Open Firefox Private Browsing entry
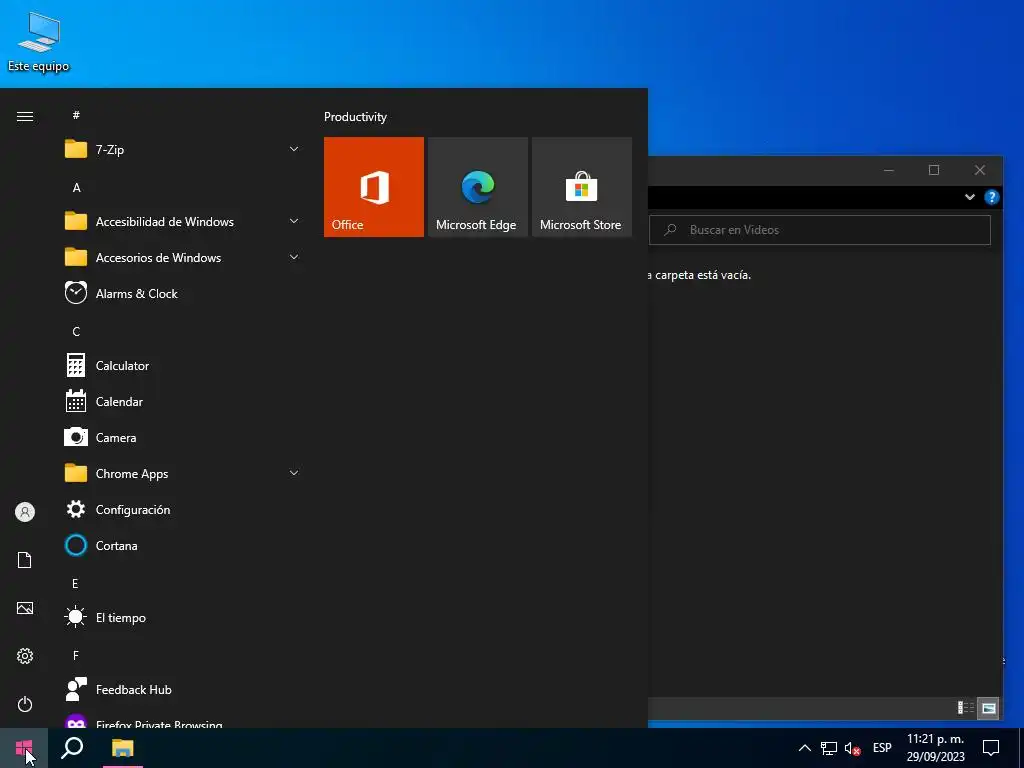 coord(182,721)
